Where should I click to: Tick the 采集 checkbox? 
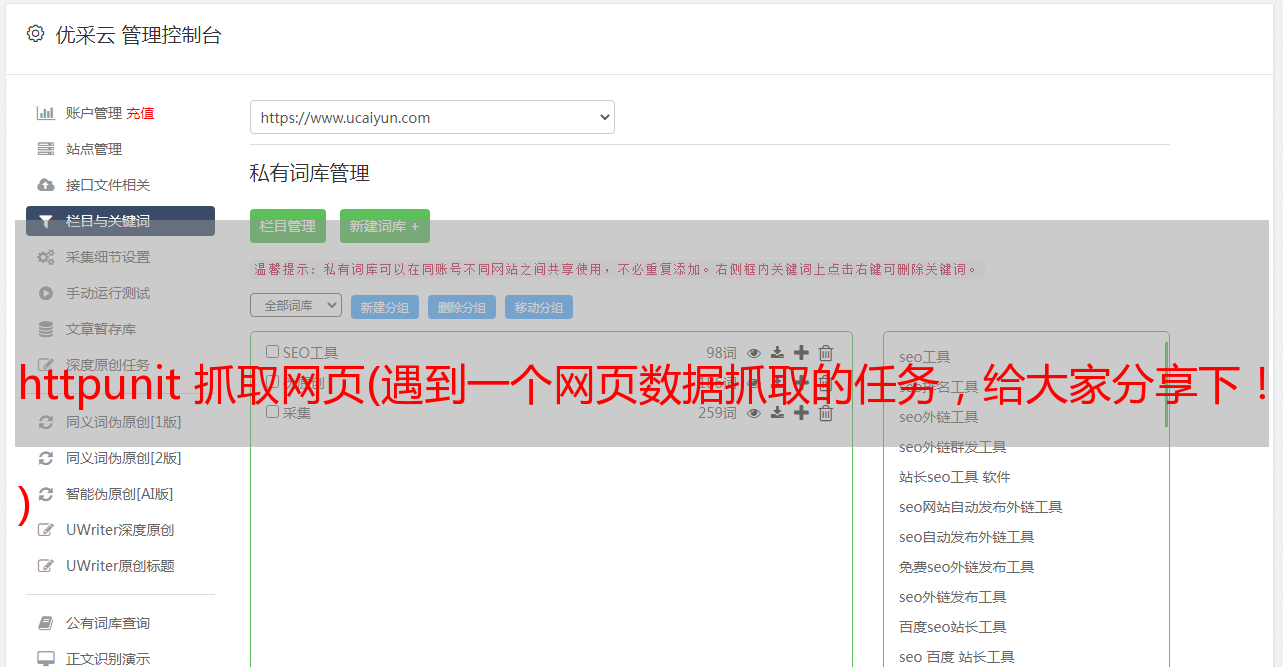[x=272, y=412]
